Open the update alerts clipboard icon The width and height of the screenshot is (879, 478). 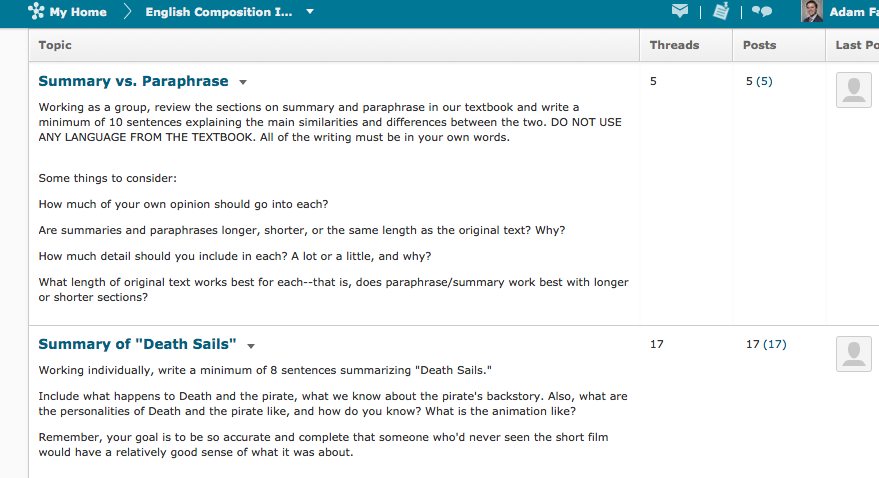[721, 12]
